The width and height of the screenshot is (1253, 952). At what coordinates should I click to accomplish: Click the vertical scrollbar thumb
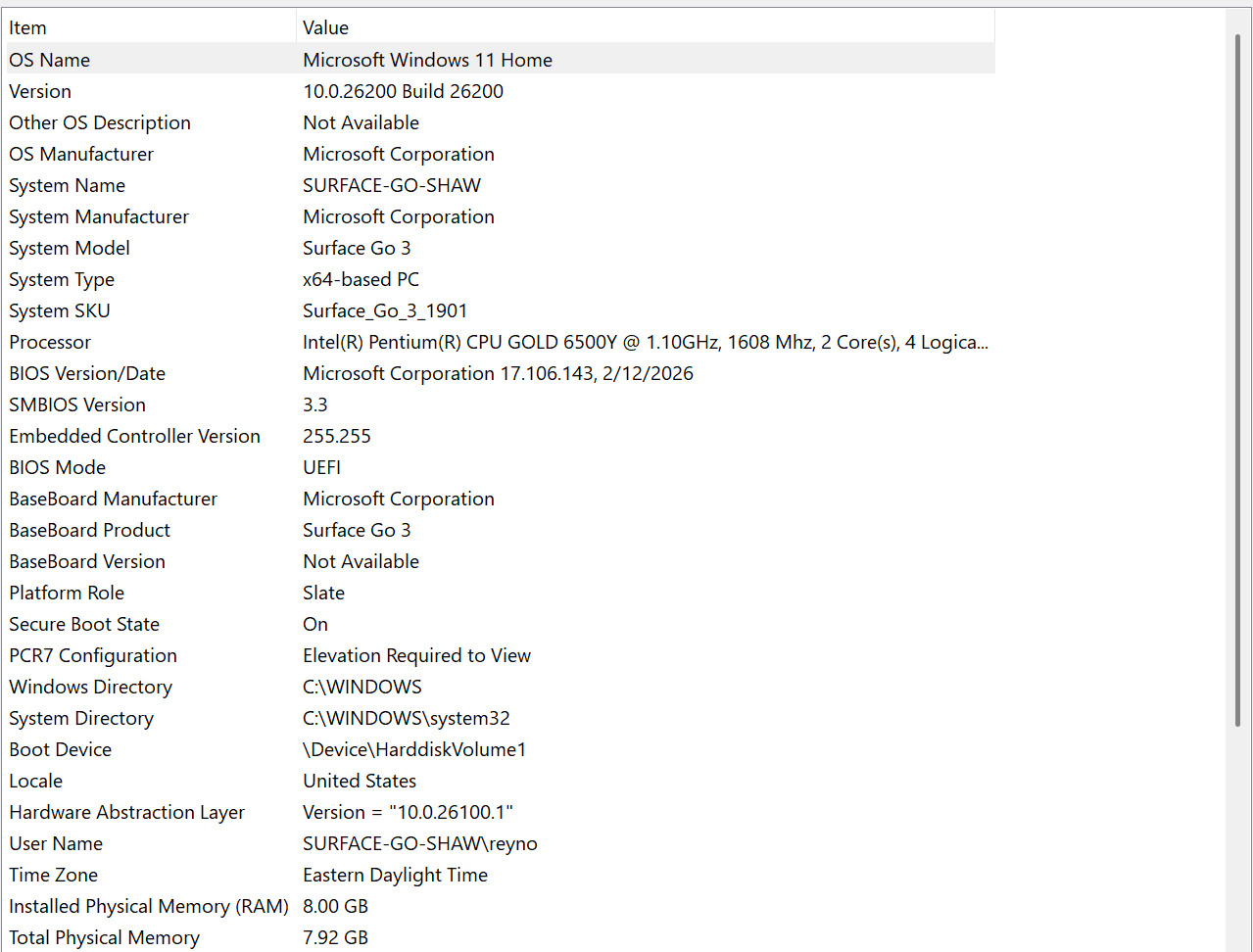point(1237,380)
